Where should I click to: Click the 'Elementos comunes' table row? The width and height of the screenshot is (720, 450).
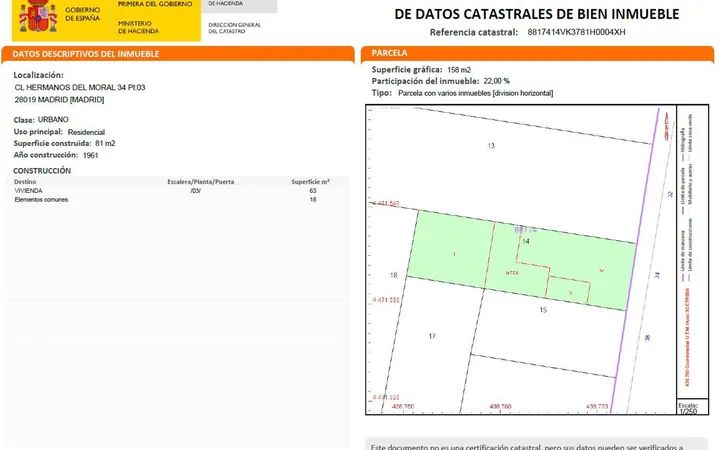(x=177, y=200)
